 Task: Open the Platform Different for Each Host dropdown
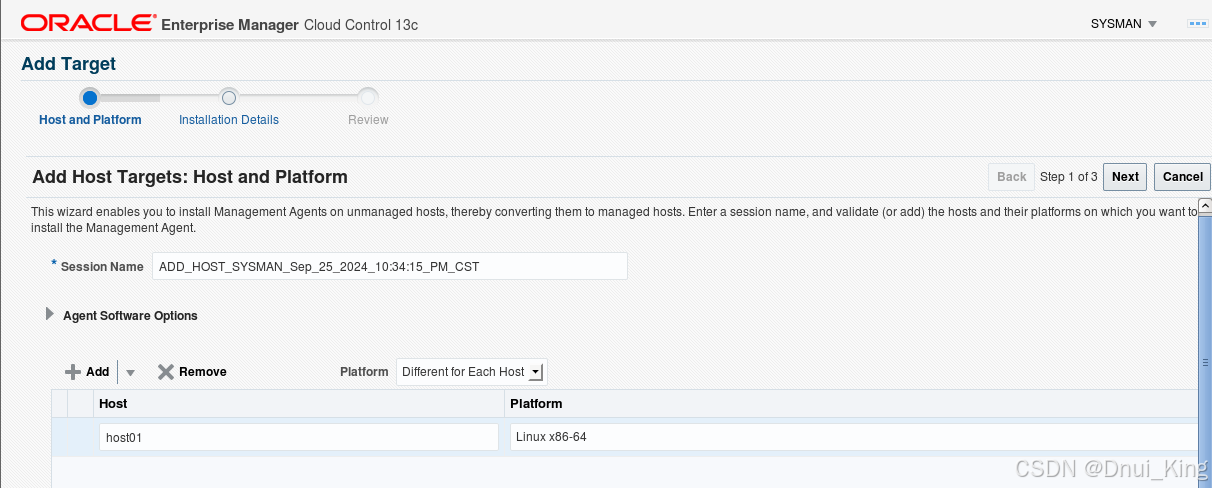click(x=472, y=372)
